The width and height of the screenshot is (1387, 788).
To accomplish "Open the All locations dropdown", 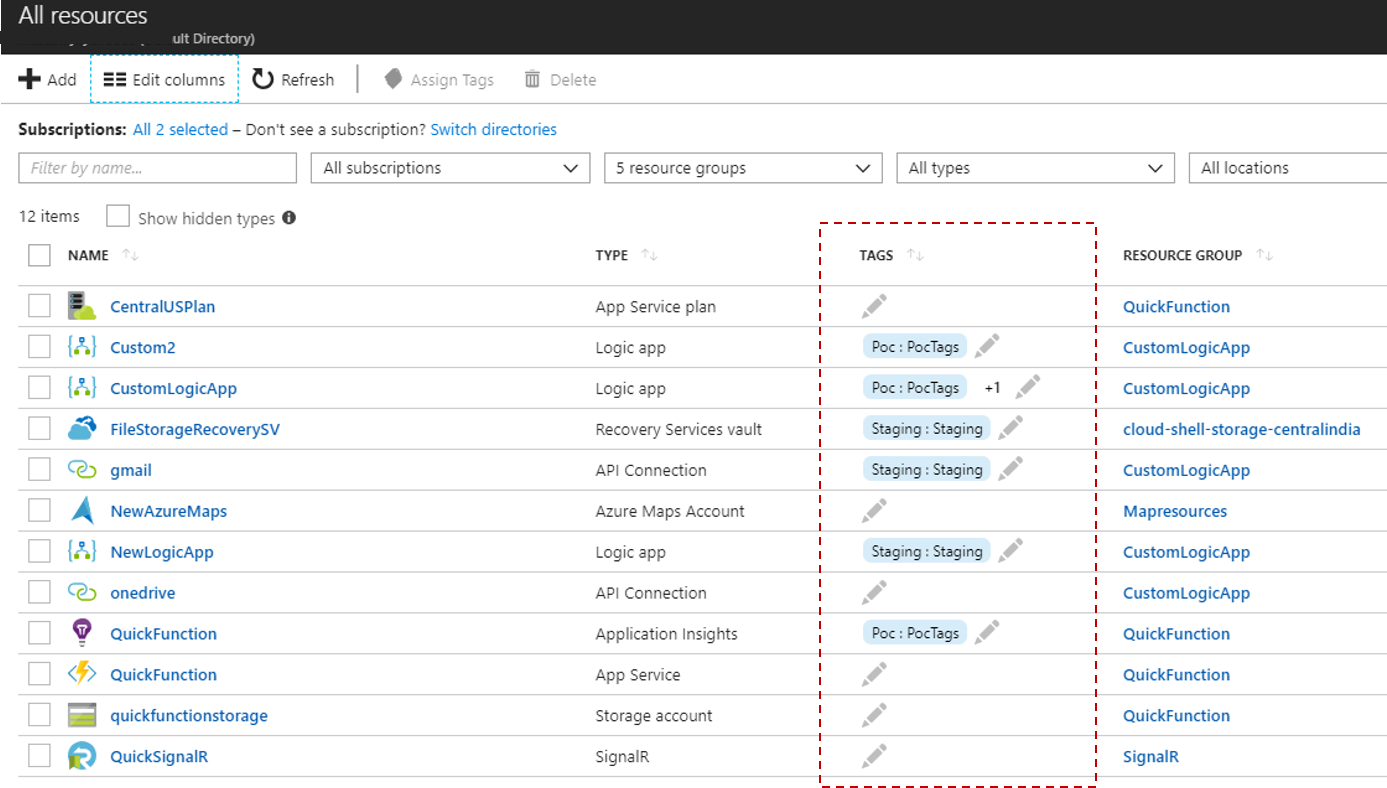I will click(x=1287, y=168).
